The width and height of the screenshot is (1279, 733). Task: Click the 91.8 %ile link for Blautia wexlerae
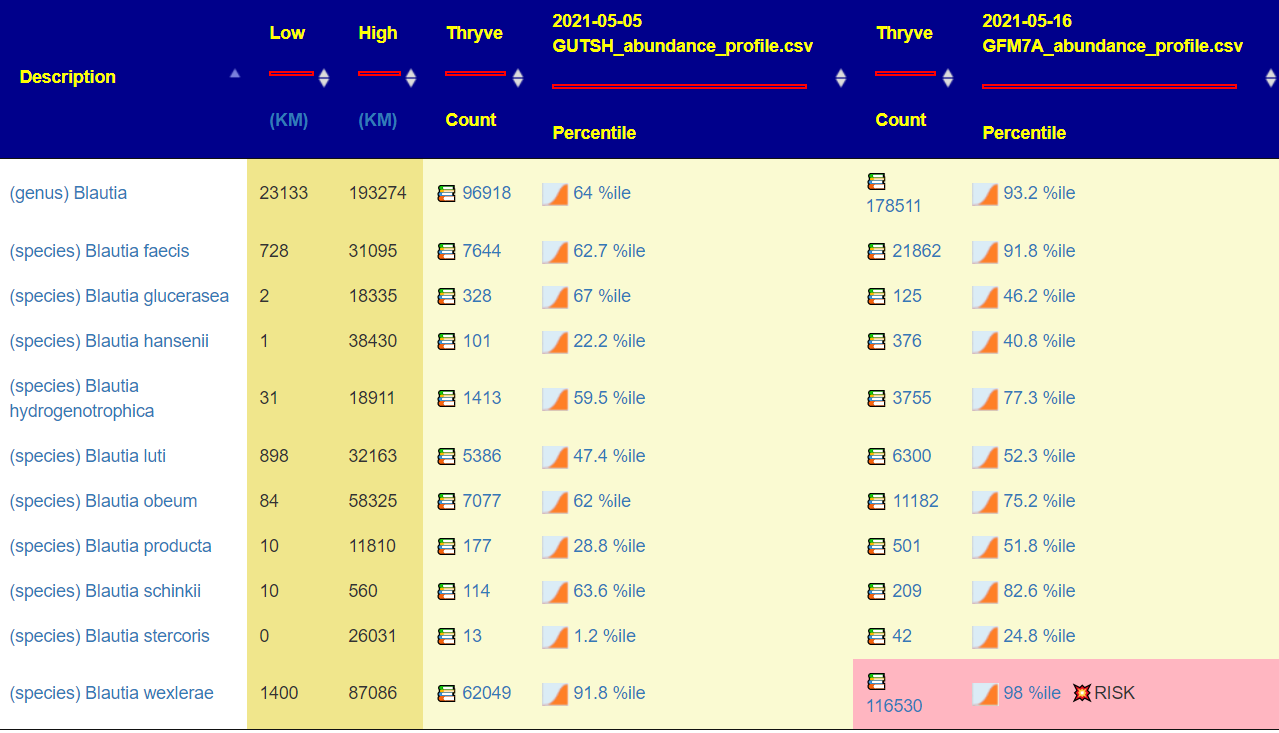[x=609, y=693]
